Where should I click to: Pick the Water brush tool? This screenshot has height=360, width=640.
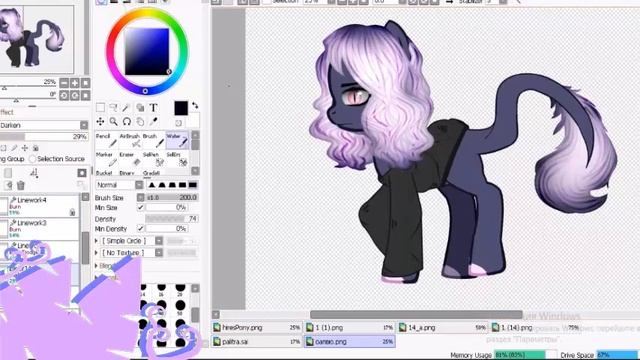tap(177, 141)
